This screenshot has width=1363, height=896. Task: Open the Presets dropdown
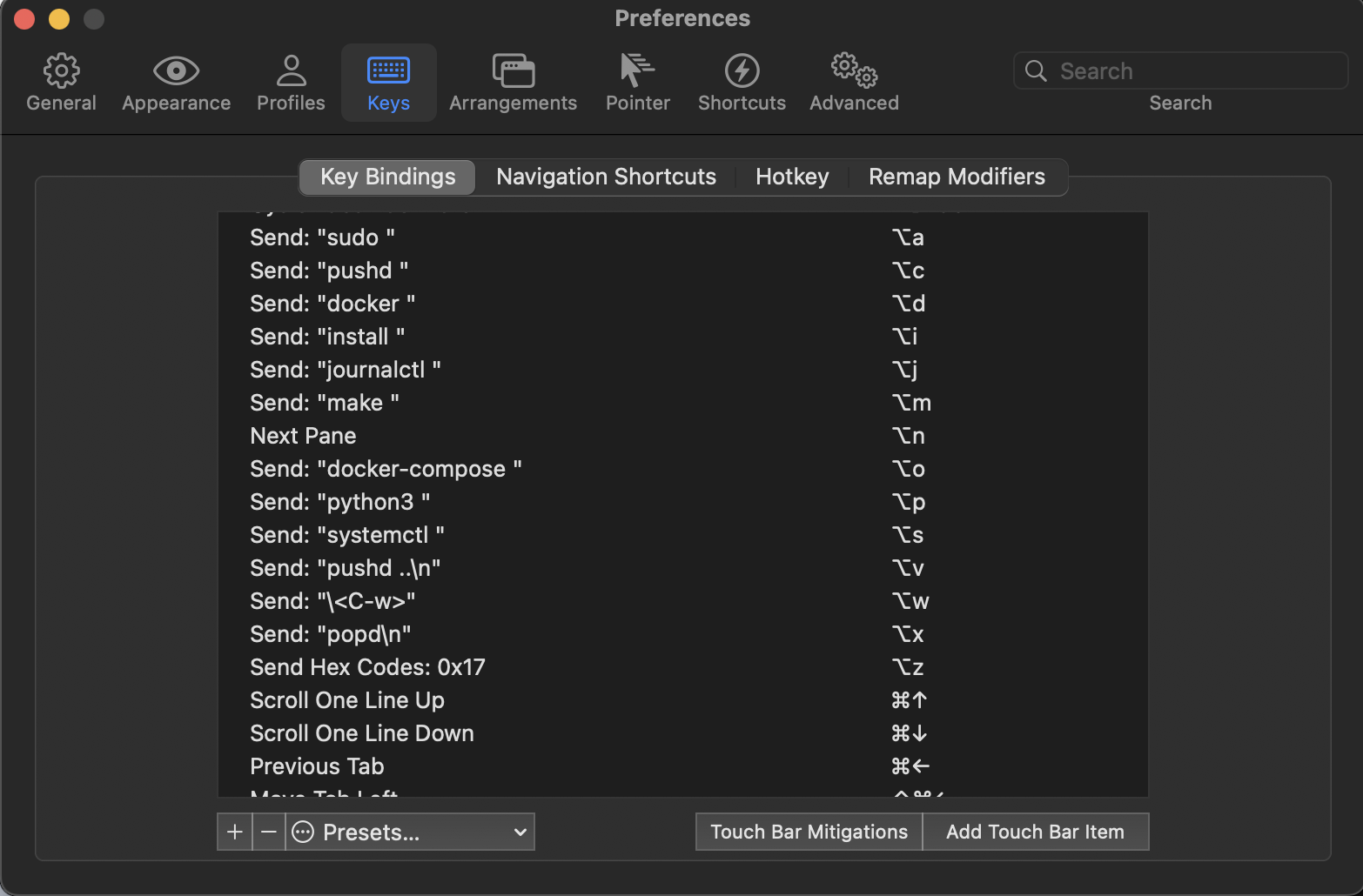pos(410,832)
